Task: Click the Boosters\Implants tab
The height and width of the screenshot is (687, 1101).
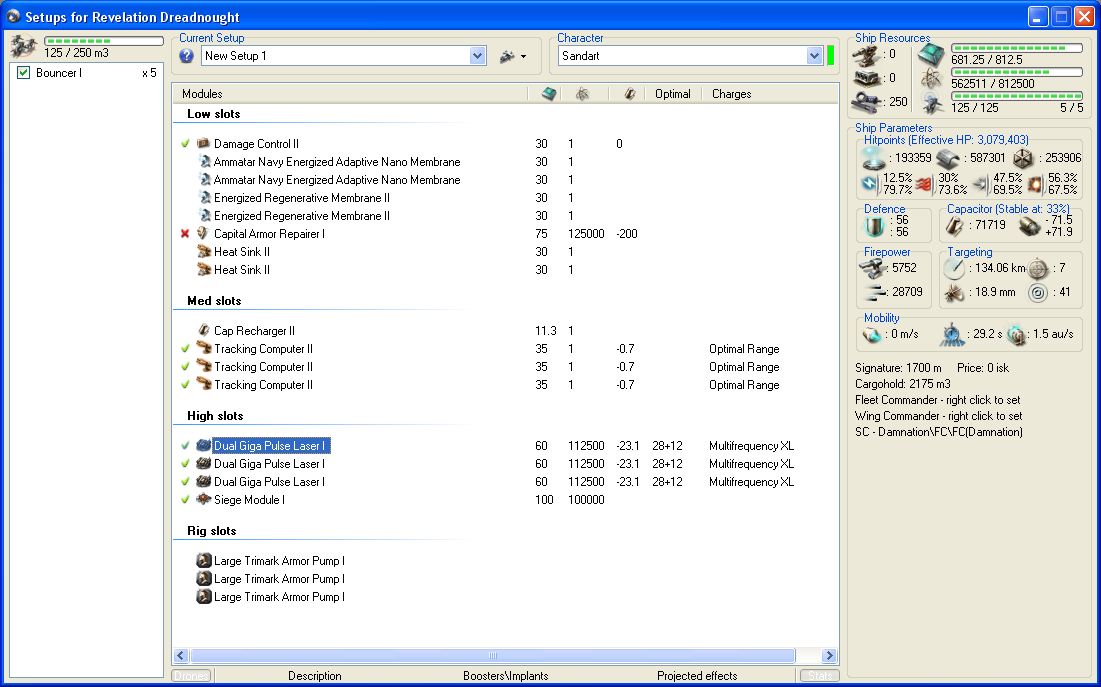Action: point(505,676)
